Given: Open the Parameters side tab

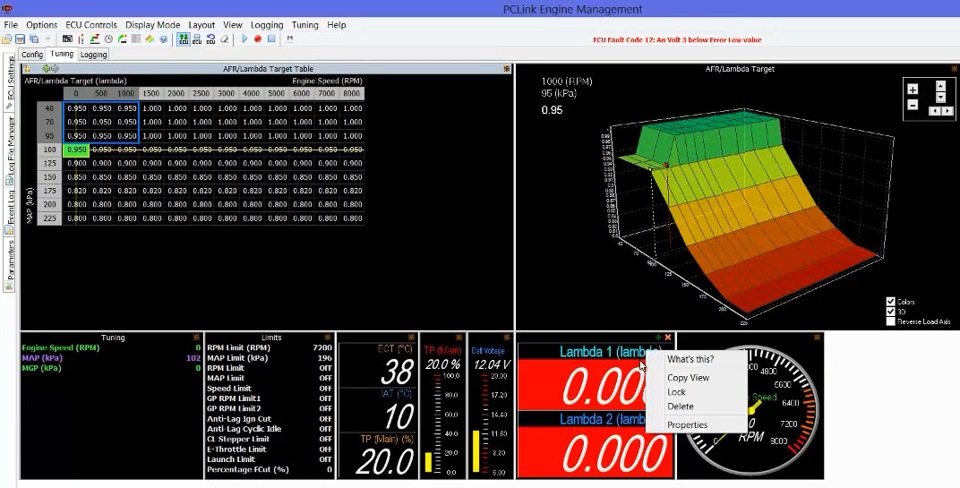Looking at the screenshot, I should tap(10, 265).
